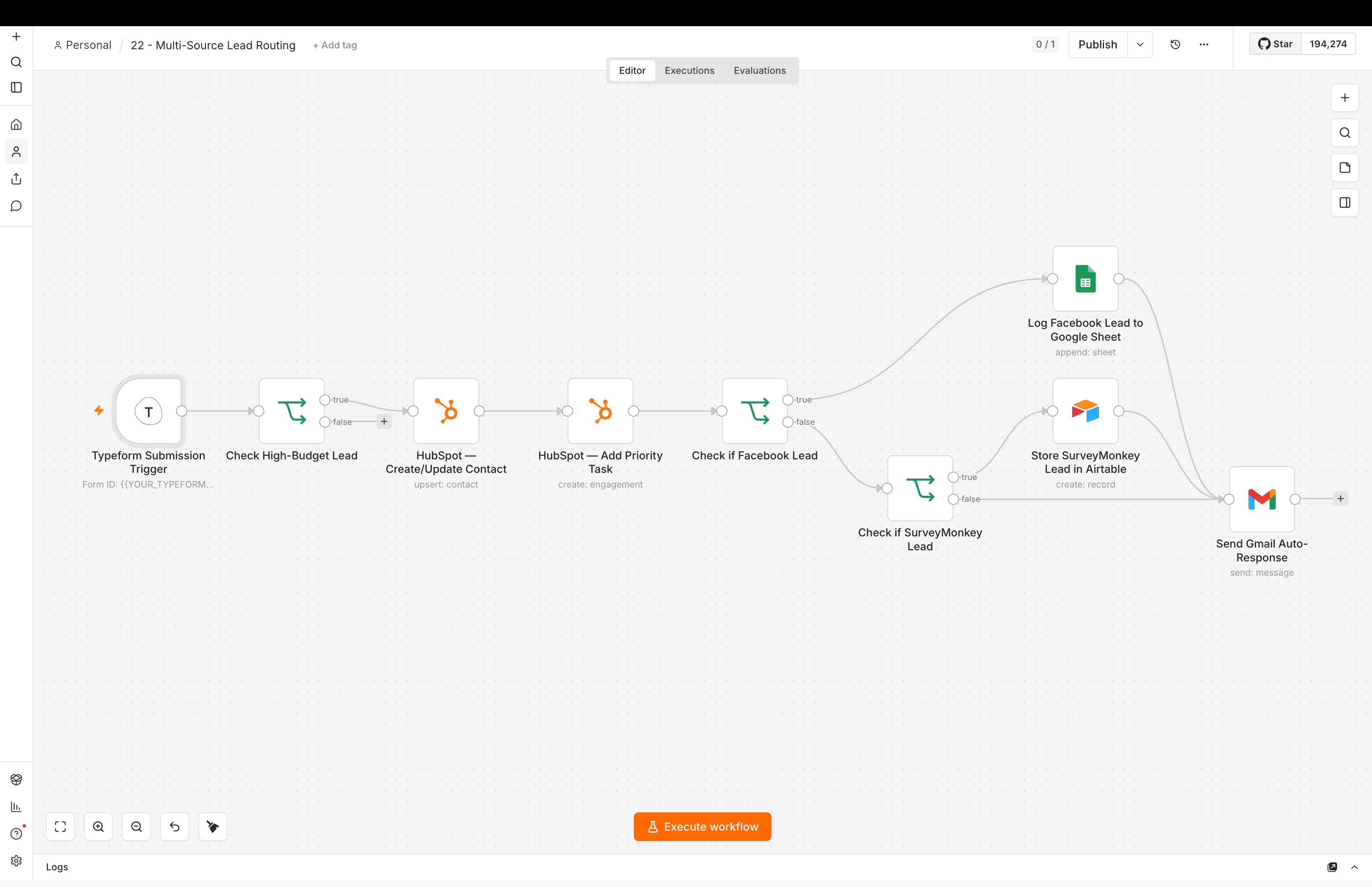Click false output of Check if SurveyMonkey Lead
This screenshot has height=887, width=1372.
pos(953,499)
